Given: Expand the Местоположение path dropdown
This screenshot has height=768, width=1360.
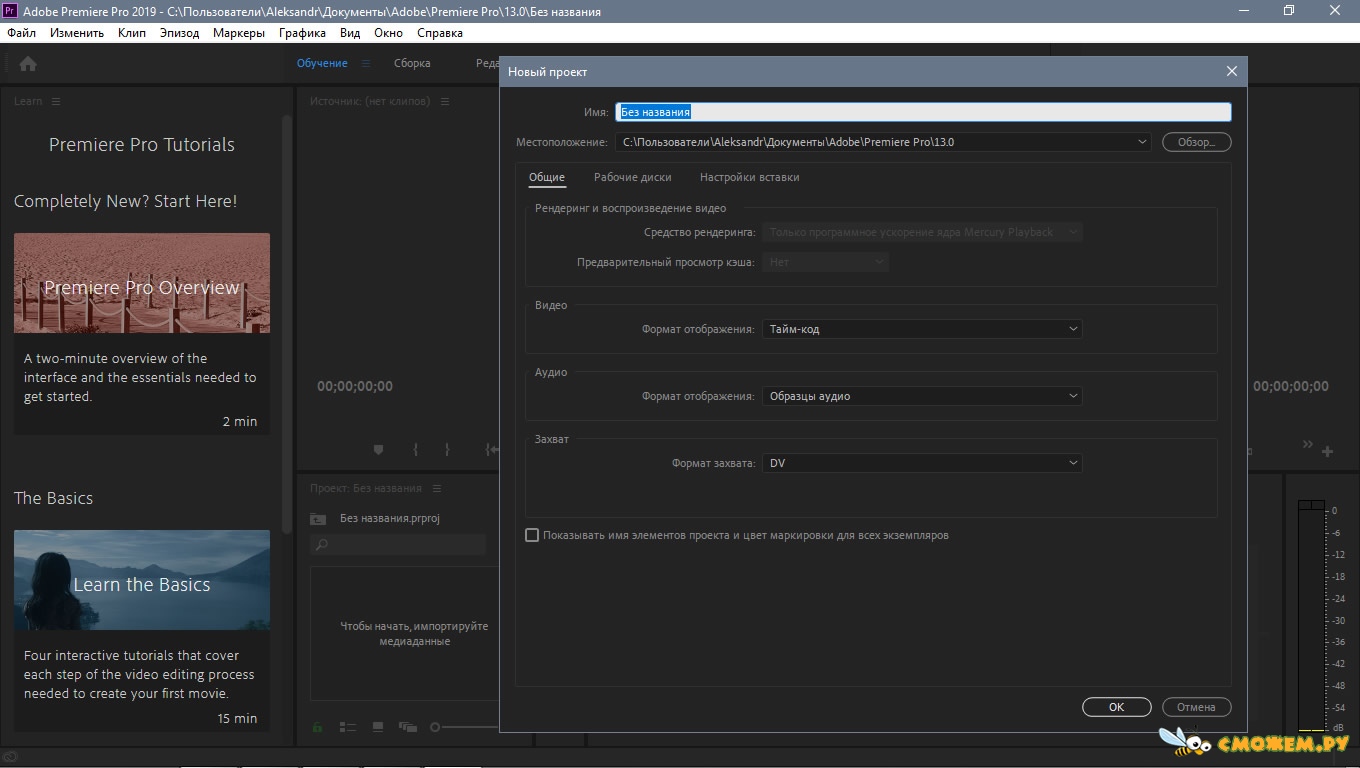Looking at the screenshot, I should click(x=1143, y=142).
